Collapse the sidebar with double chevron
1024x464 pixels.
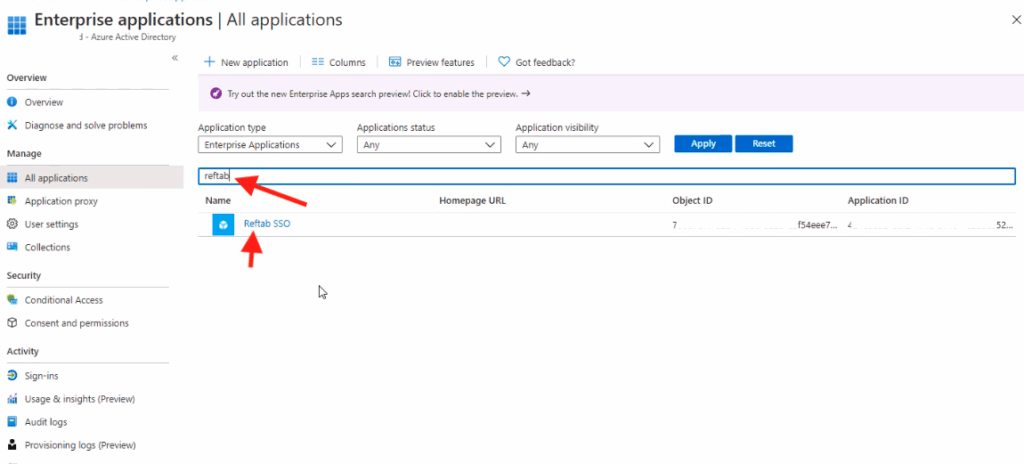pyautogui.click(x=175, y=58)
